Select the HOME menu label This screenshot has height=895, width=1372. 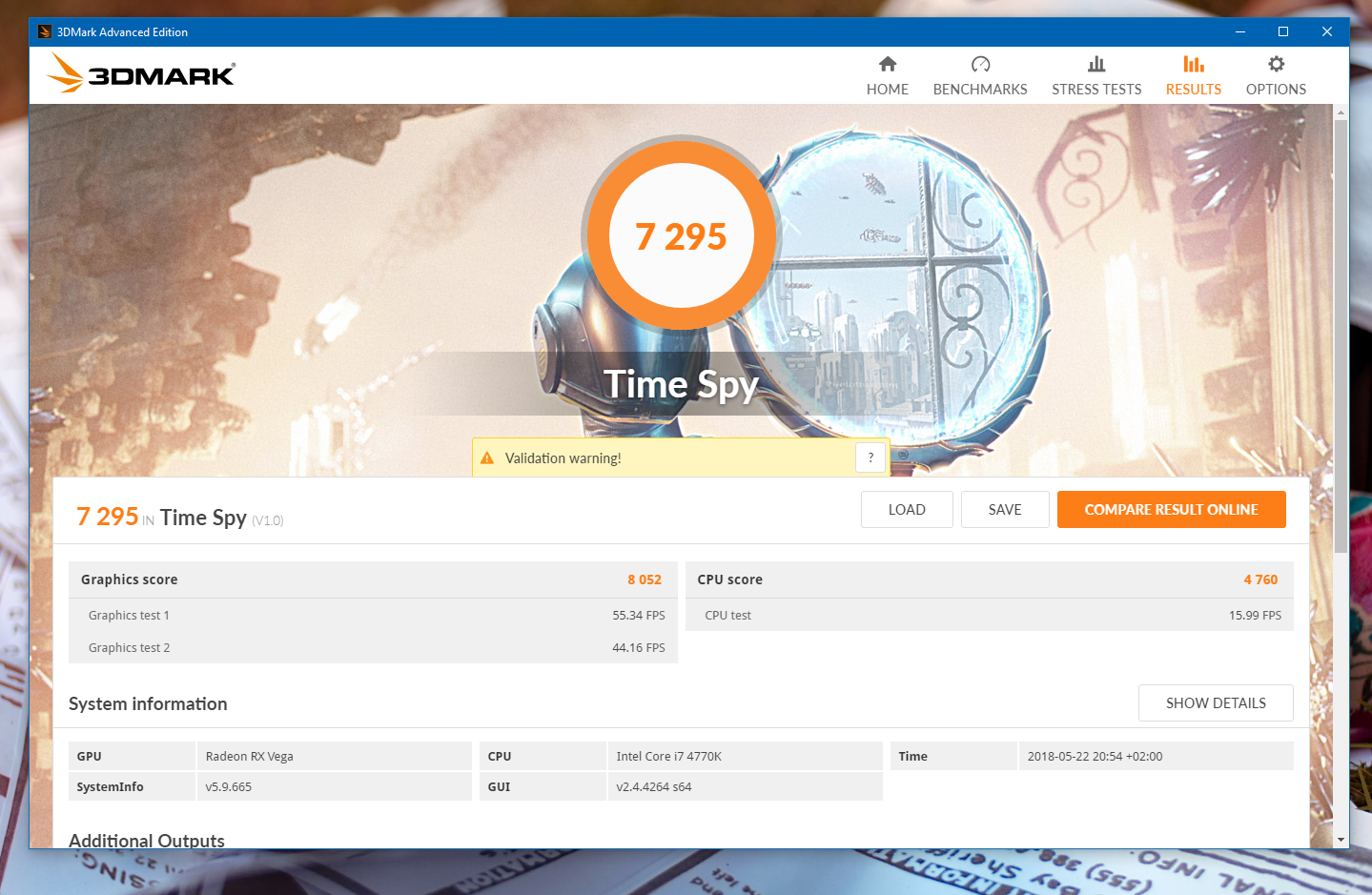click(888, 90)
